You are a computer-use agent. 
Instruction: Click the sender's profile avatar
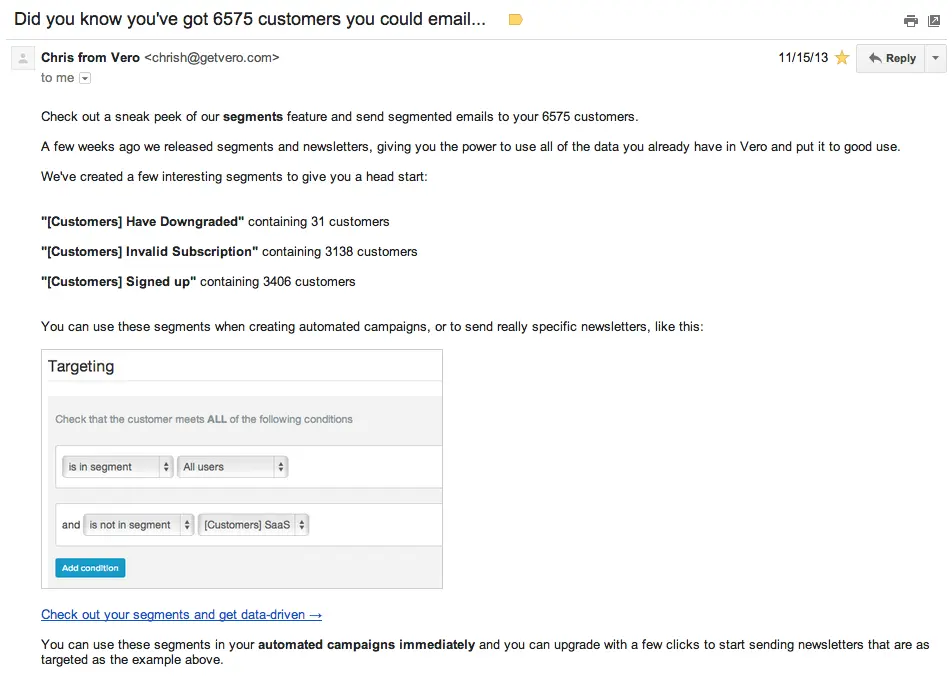(x=22, y=59)
